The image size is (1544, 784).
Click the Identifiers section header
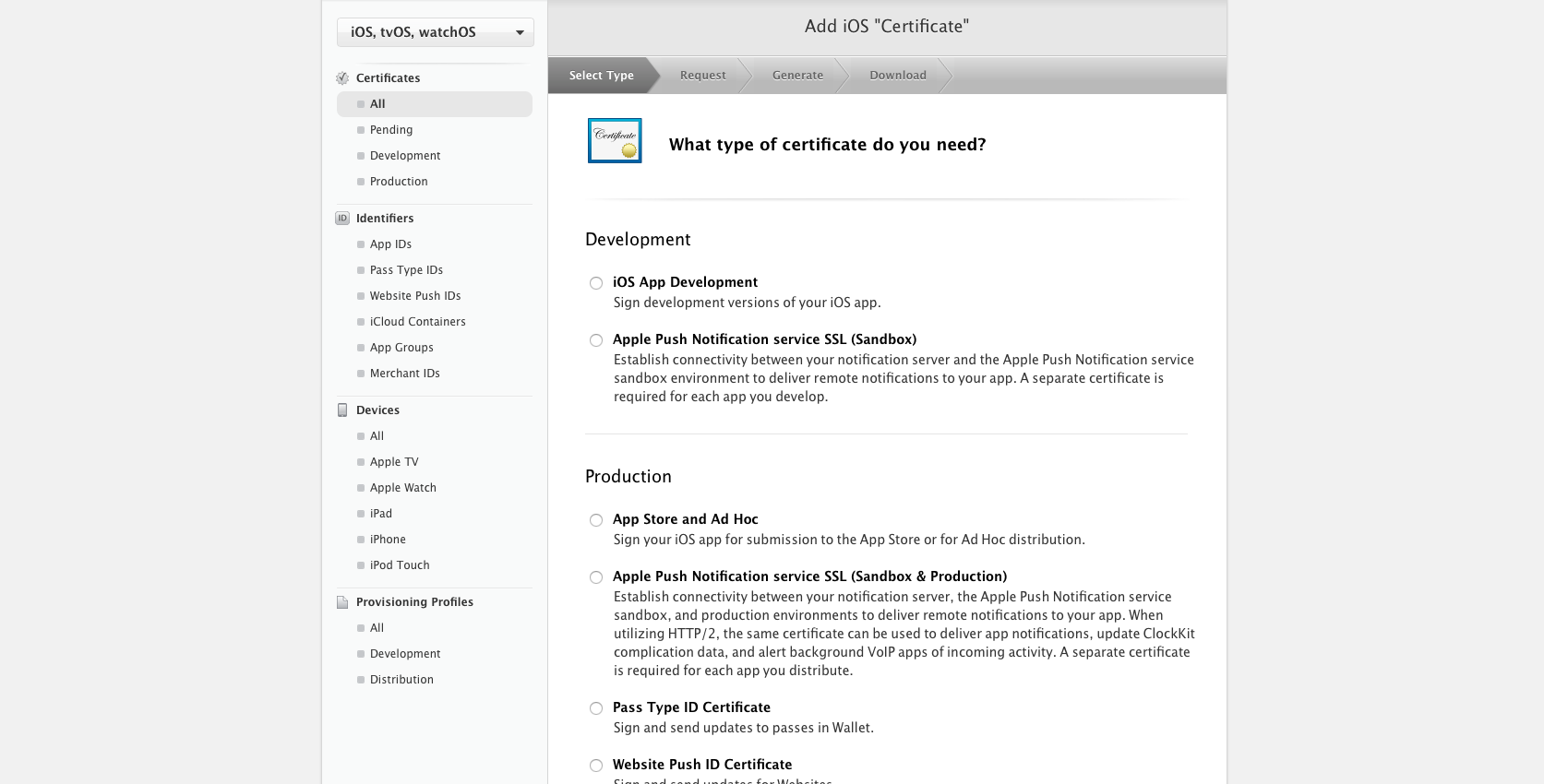385,219
